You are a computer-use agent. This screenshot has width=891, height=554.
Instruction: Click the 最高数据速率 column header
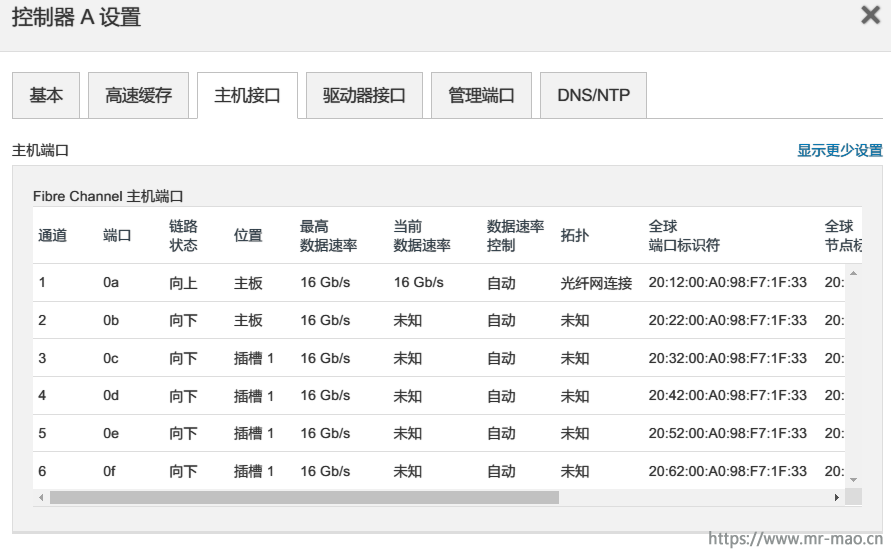(x=328, y=235)
